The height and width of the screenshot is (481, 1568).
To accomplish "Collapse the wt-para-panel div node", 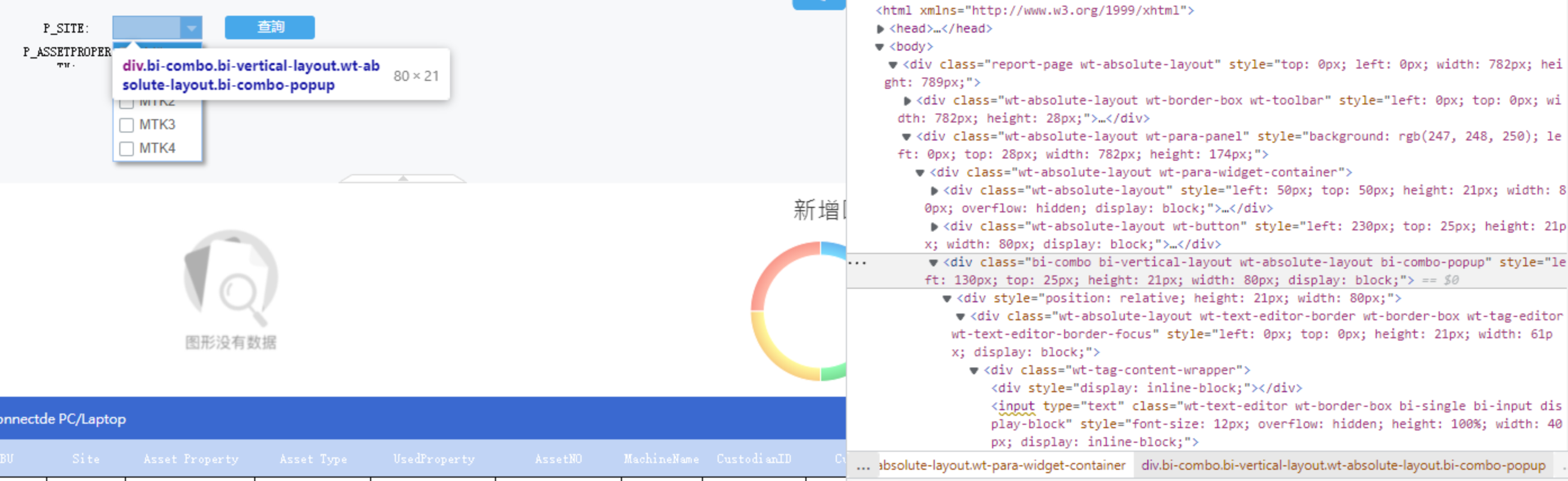I will tap(907, 137).
